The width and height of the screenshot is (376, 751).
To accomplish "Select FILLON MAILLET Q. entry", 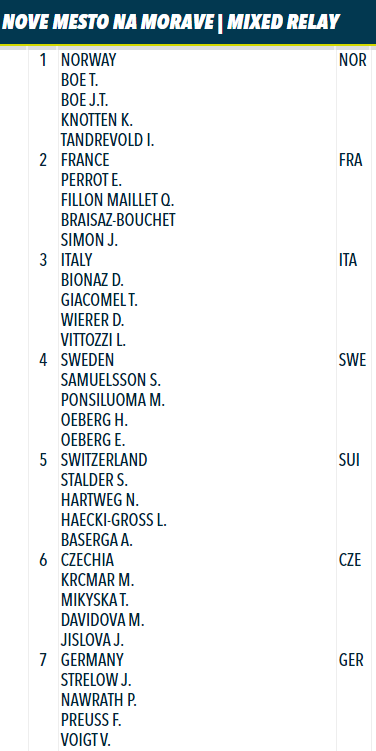I will (x=118, y=200).
